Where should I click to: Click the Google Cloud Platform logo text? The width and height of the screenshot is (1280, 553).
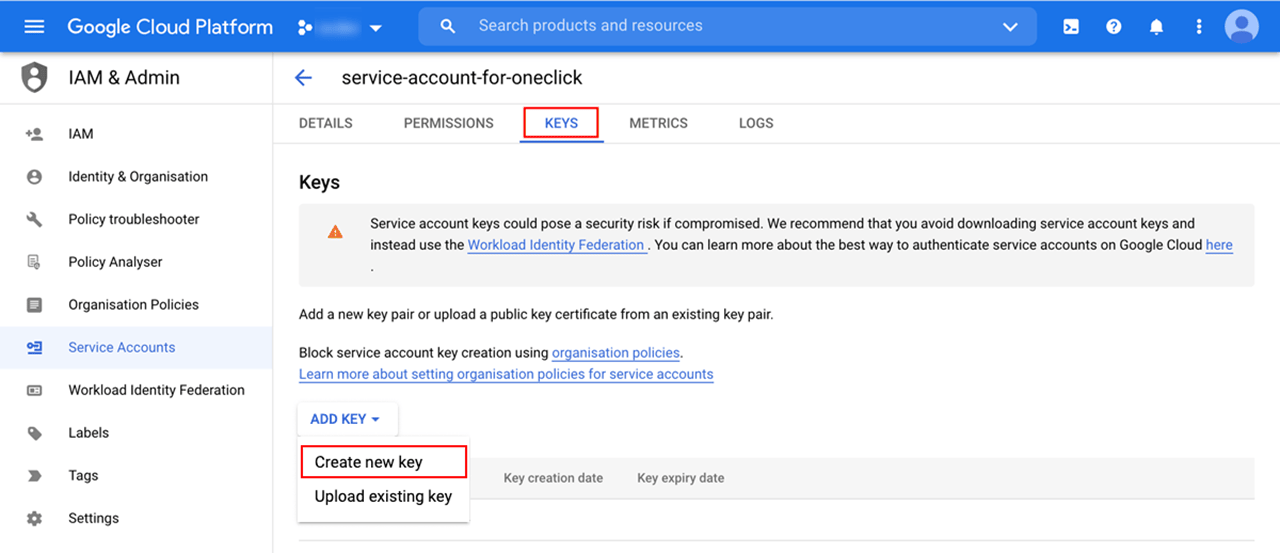click(x=170, y=27)
